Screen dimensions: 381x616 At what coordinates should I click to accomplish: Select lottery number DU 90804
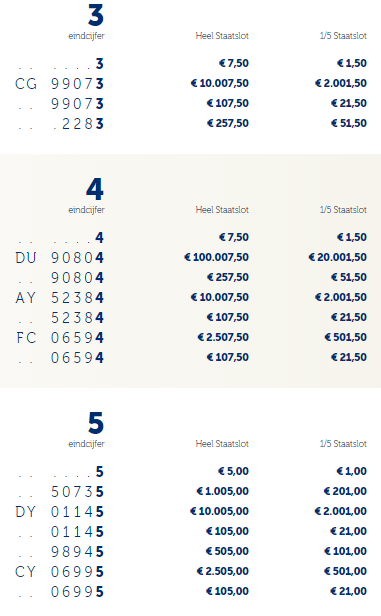[59, 258]
